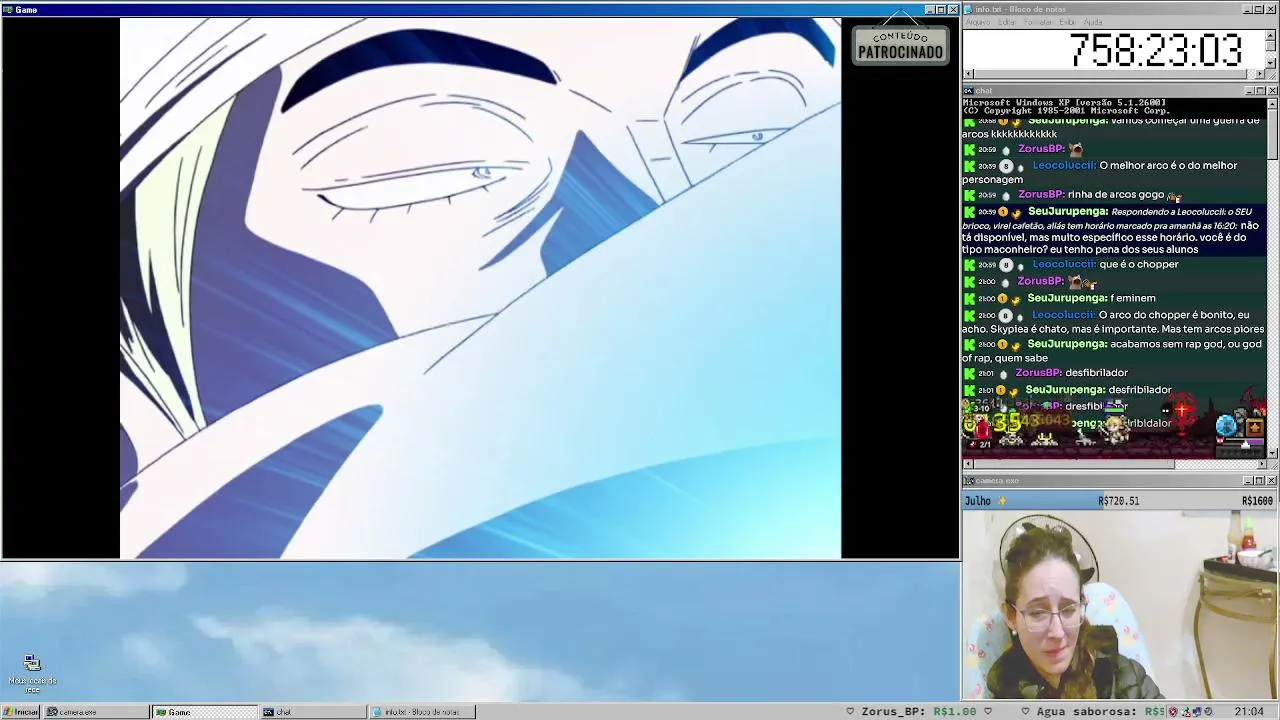Click the webcam video feed in camera.exe

pos(1120,604)
